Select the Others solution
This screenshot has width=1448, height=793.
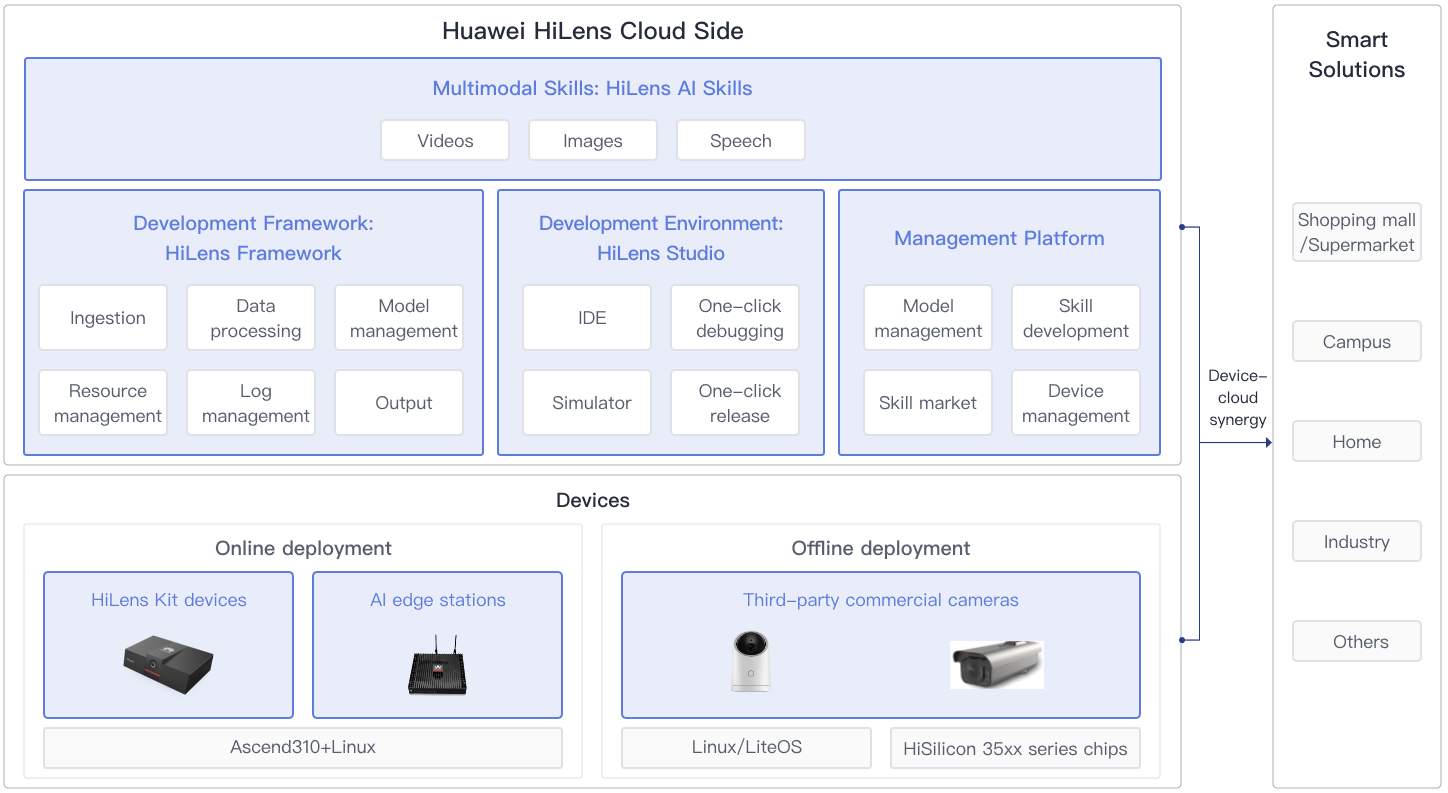[1357, 641]
